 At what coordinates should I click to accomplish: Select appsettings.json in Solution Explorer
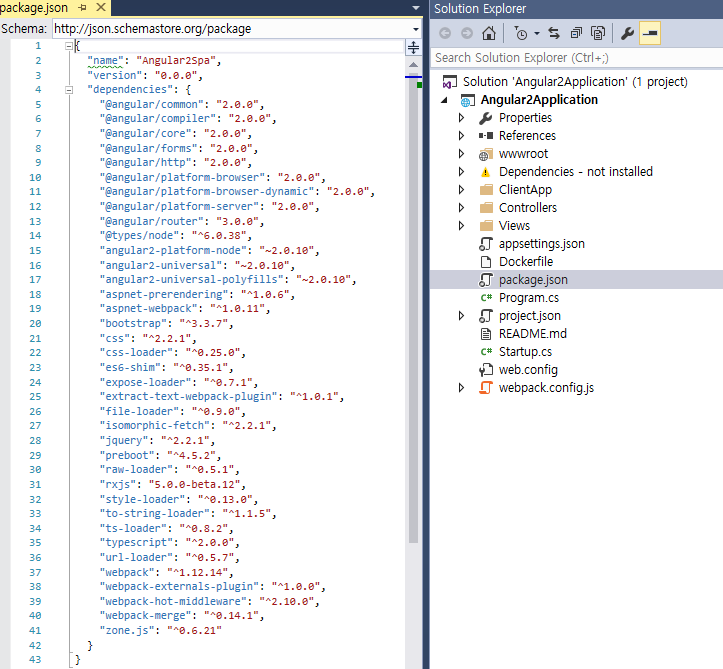541,243
